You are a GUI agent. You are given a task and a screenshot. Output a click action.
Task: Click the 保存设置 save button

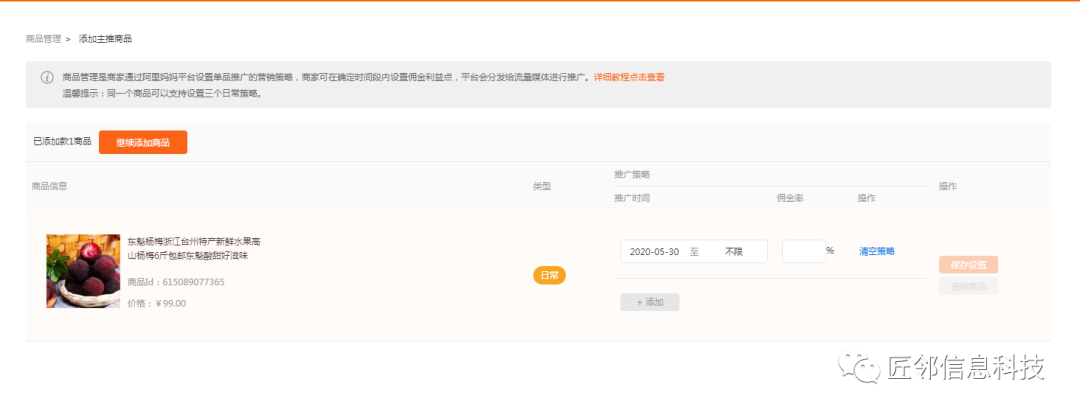[x=968, y=265]
